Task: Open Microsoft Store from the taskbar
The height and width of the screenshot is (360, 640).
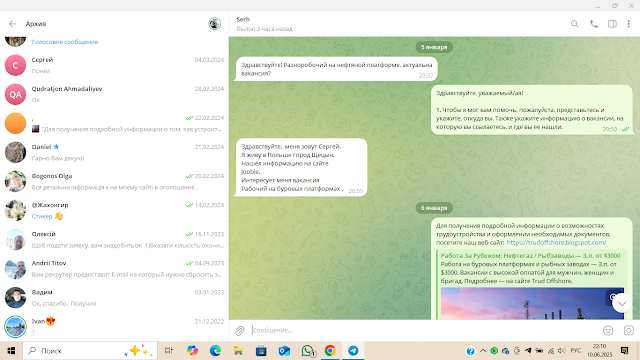Action: tap(261, 351)
